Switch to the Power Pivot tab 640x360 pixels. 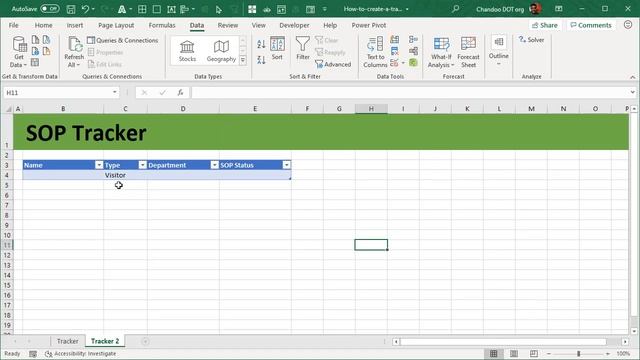pos(369,25)
